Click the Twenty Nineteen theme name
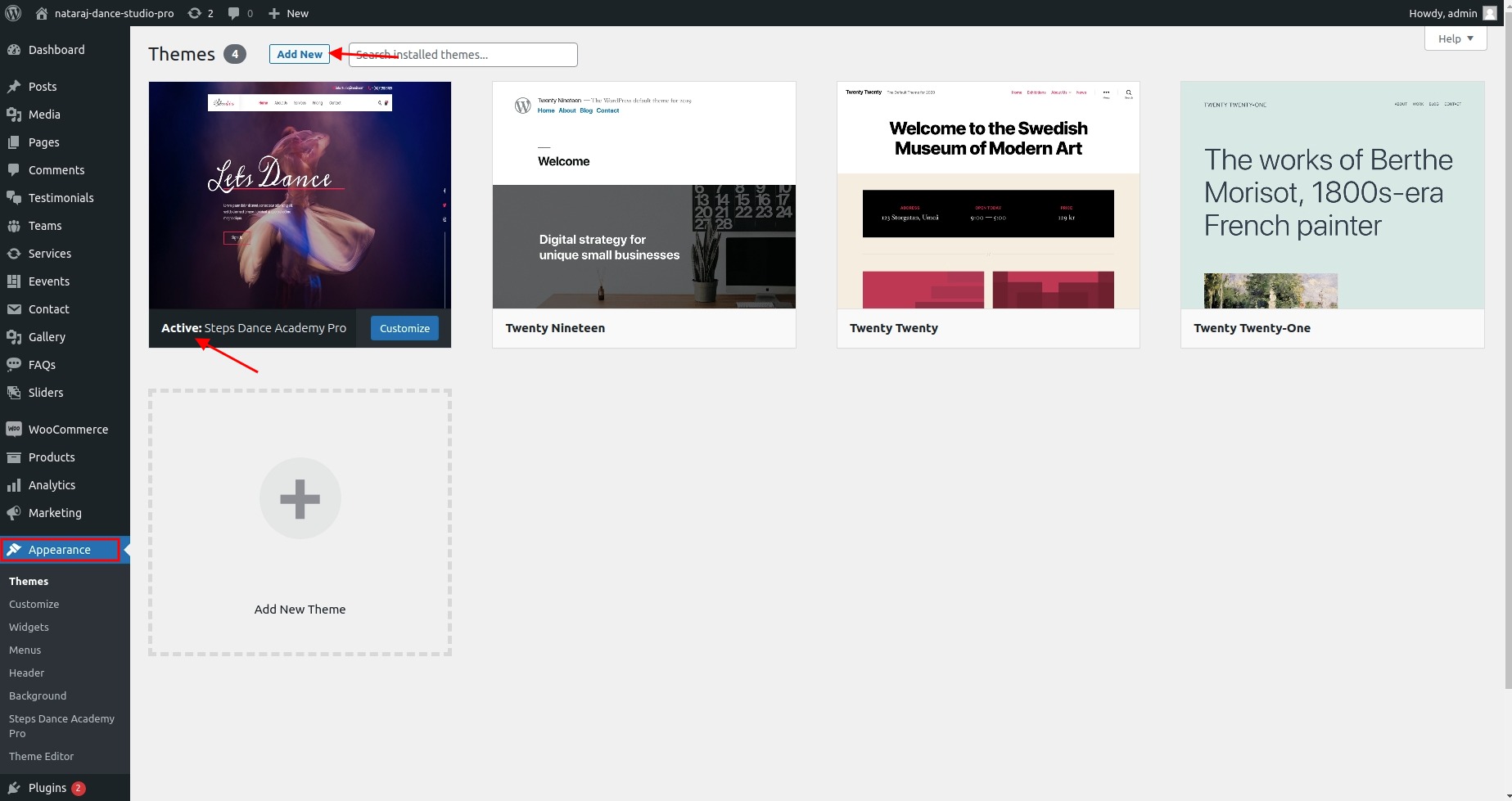Image resolution: width=1512 pixels, height=801 pixels. (555, 328)
